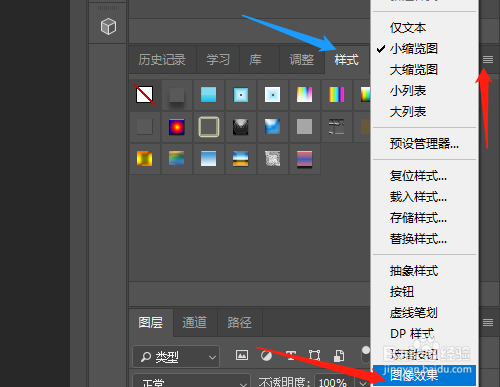
Task: Open the Layers panel hamburger menu
Action: (488, 322)
